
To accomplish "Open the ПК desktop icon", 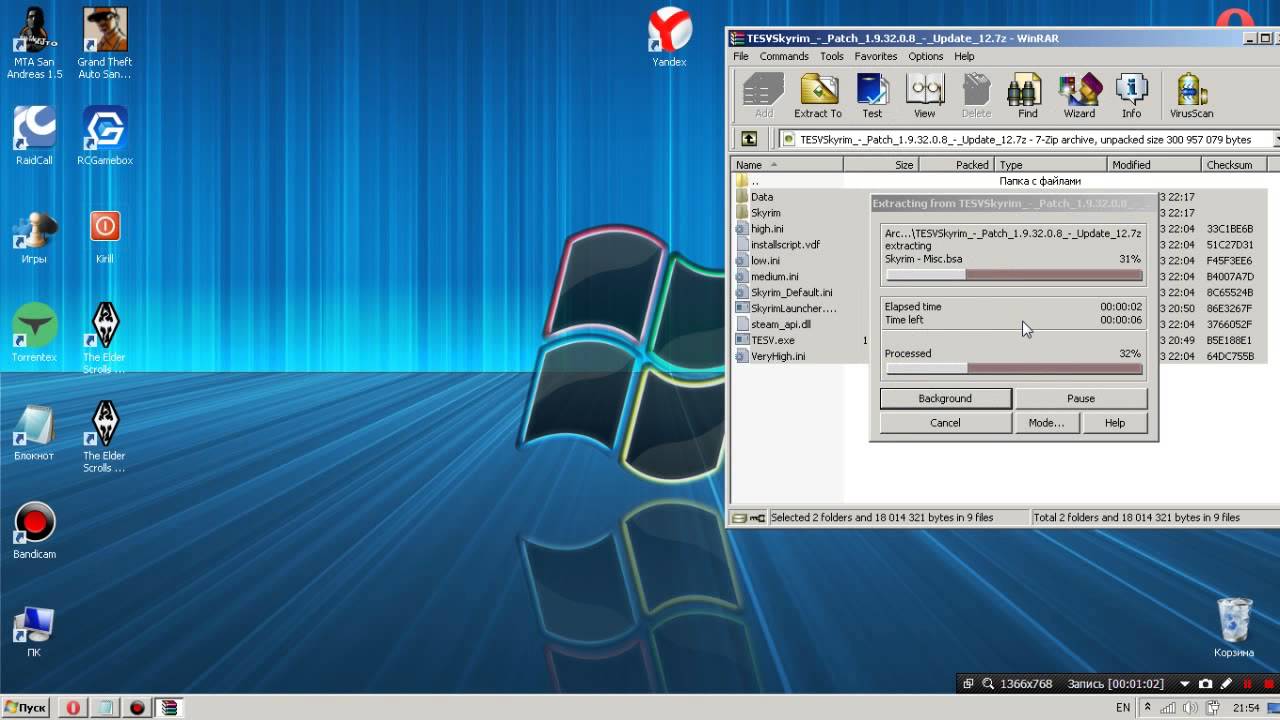I will (34, 630).
